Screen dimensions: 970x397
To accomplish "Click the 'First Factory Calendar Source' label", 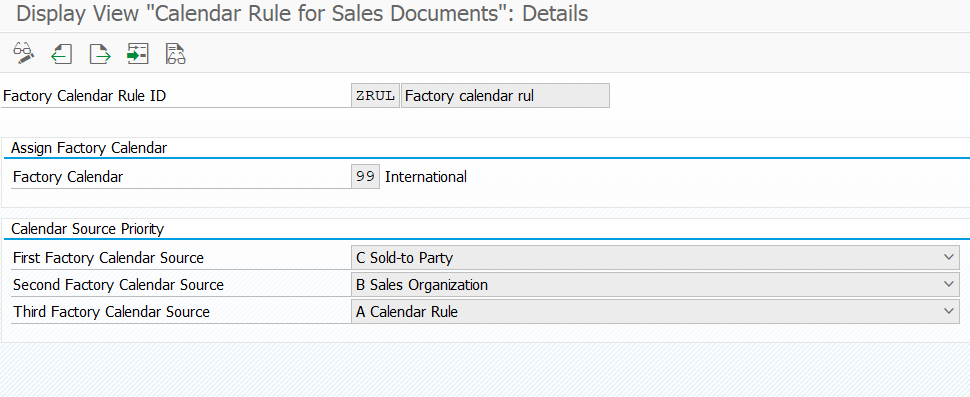I will tap(108, 257).
